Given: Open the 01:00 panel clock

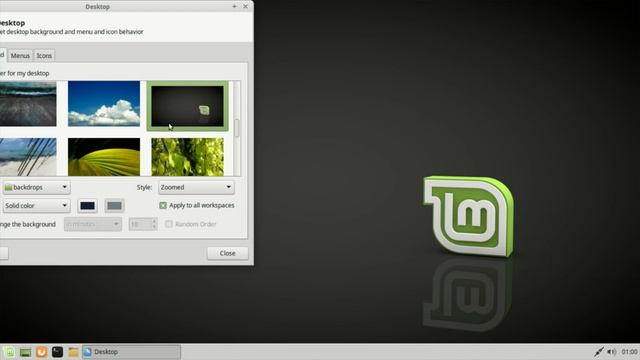Looking at the screenshot, I should tap(629, 352).
